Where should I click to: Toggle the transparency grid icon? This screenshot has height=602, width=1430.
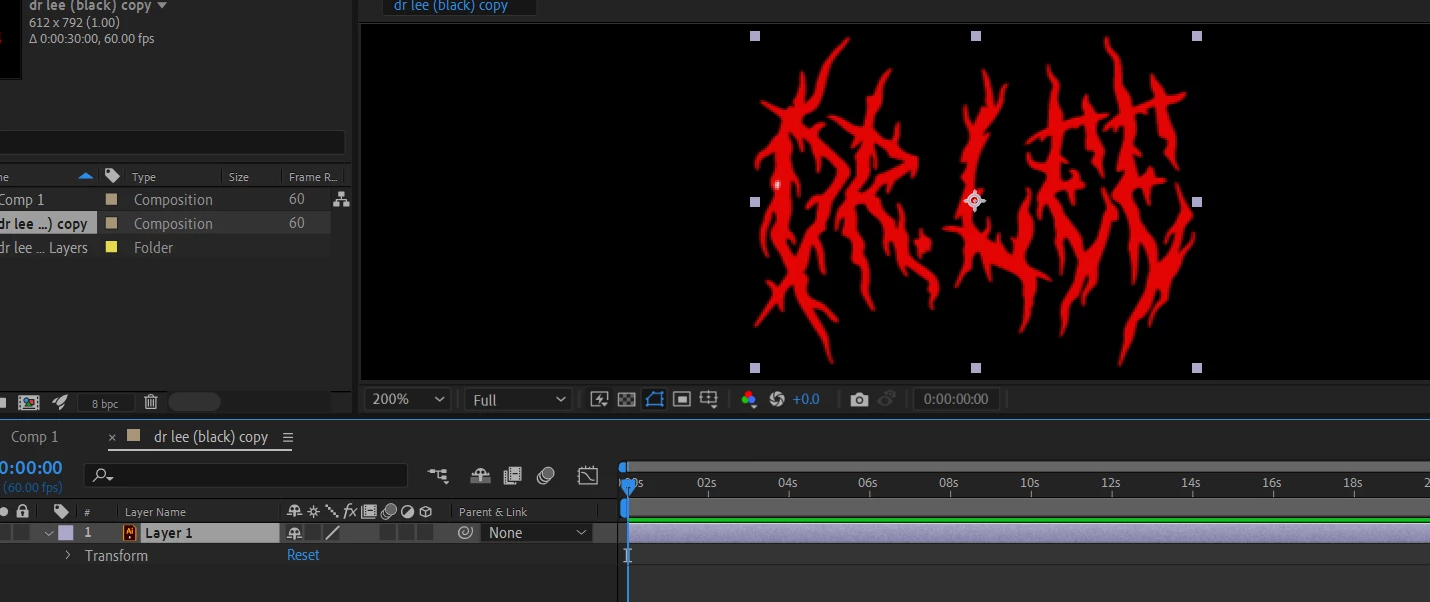627,399
